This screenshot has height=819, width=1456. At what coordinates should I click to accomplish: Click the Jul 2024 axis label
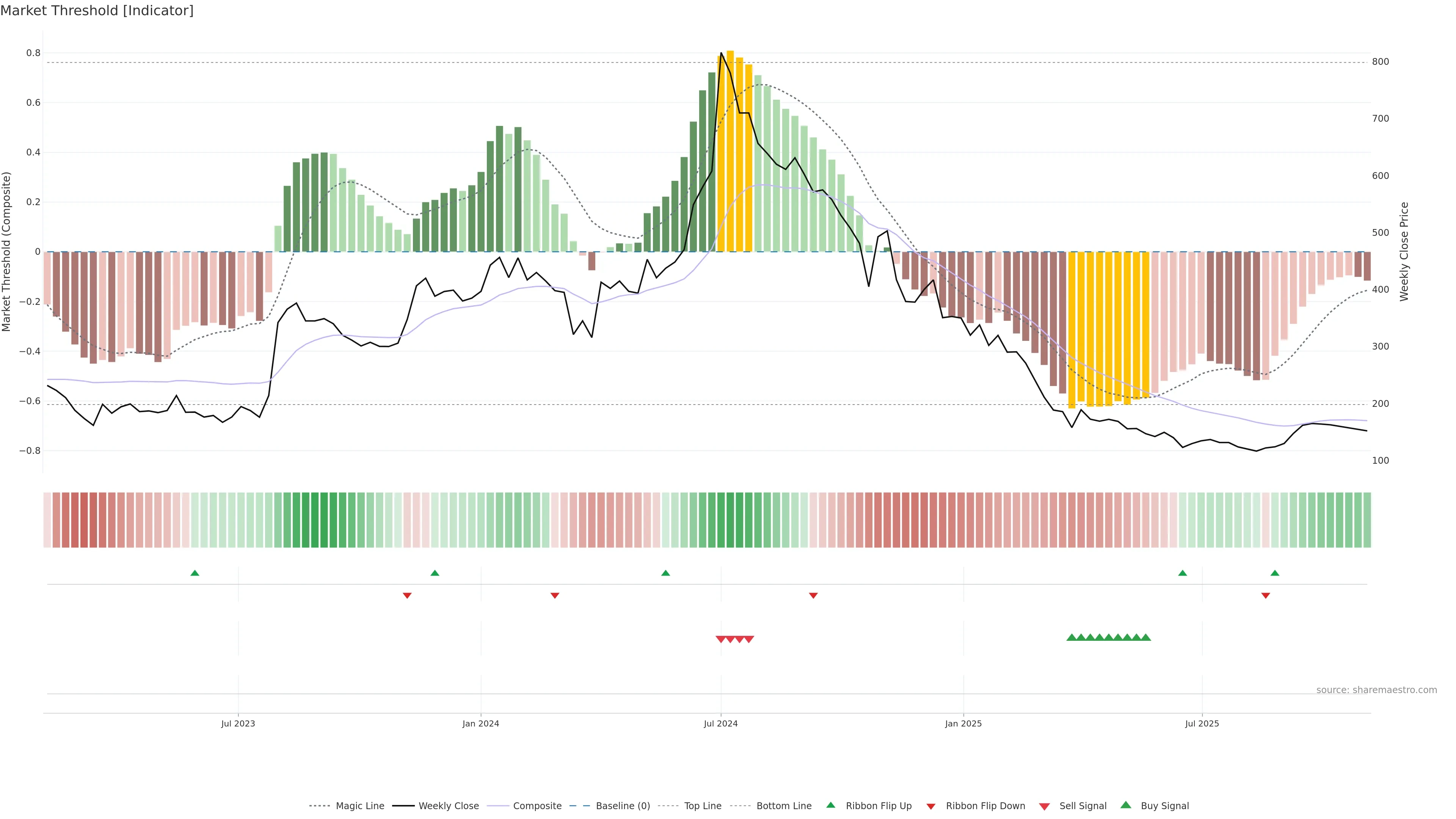point(721,723)
